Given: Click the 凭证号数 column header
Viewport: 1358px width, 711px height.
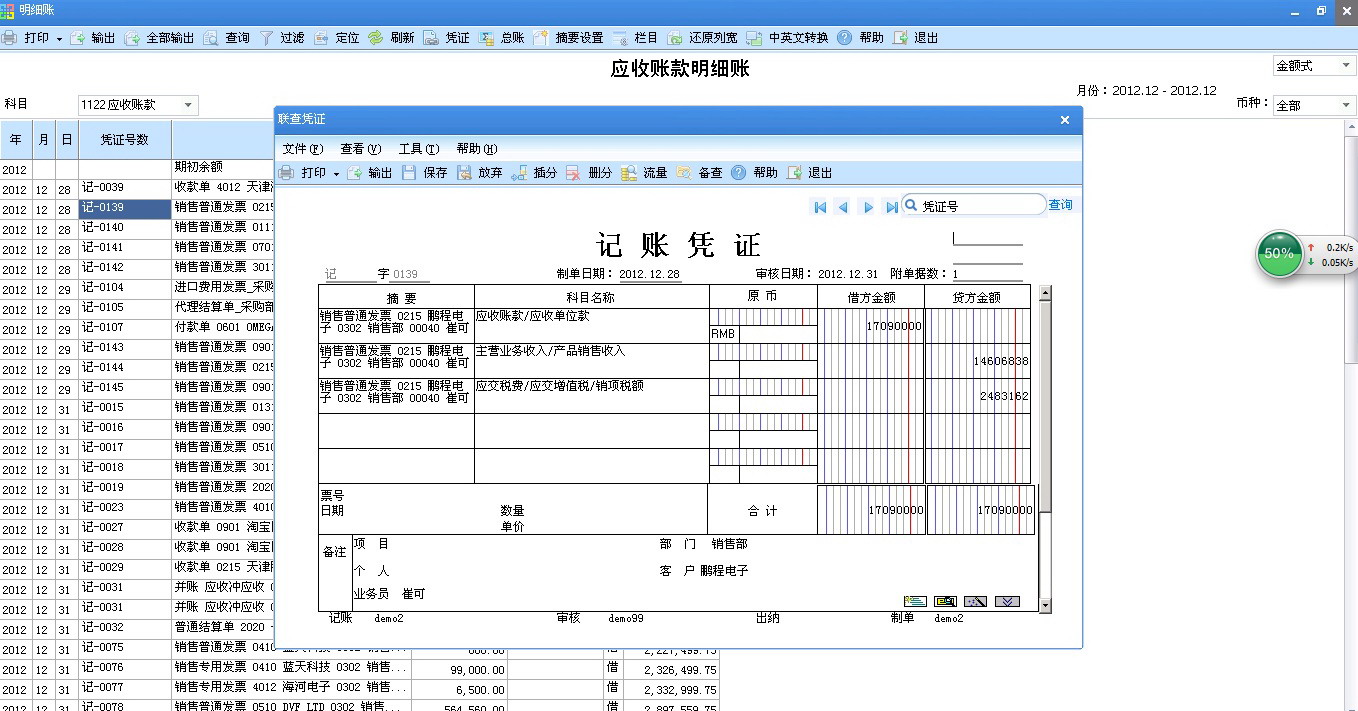Looking at the screenshot, I should (x=125, y=140).
